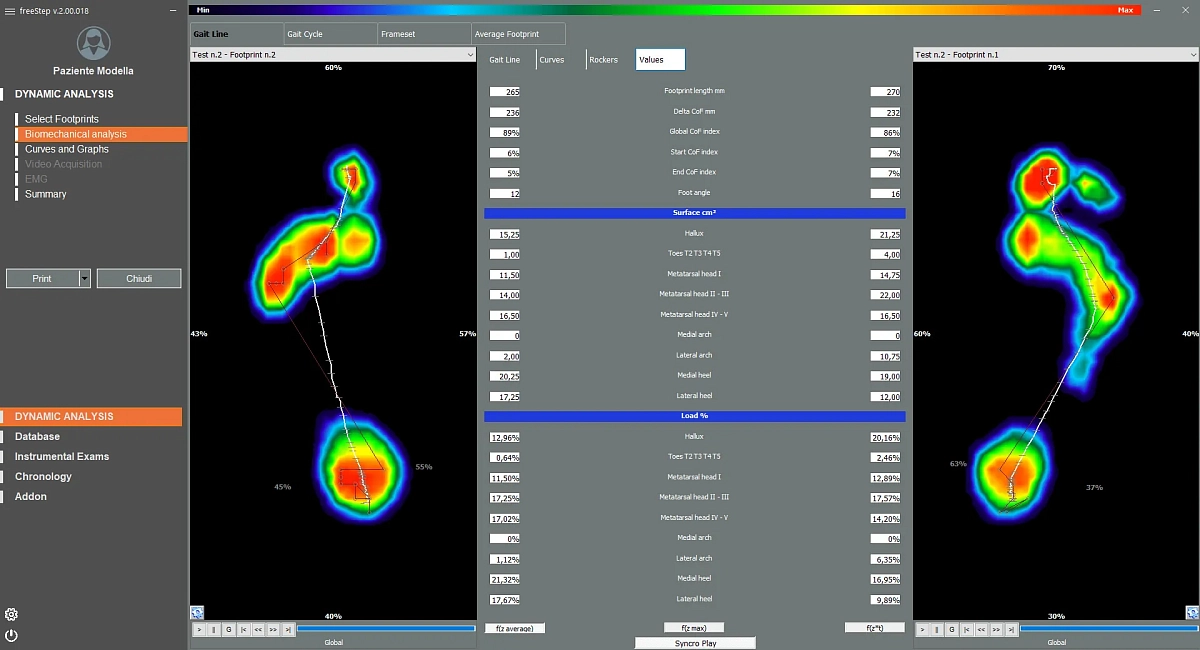Pause the right footprint playback
1200x650 pixels.
[937, 629]
